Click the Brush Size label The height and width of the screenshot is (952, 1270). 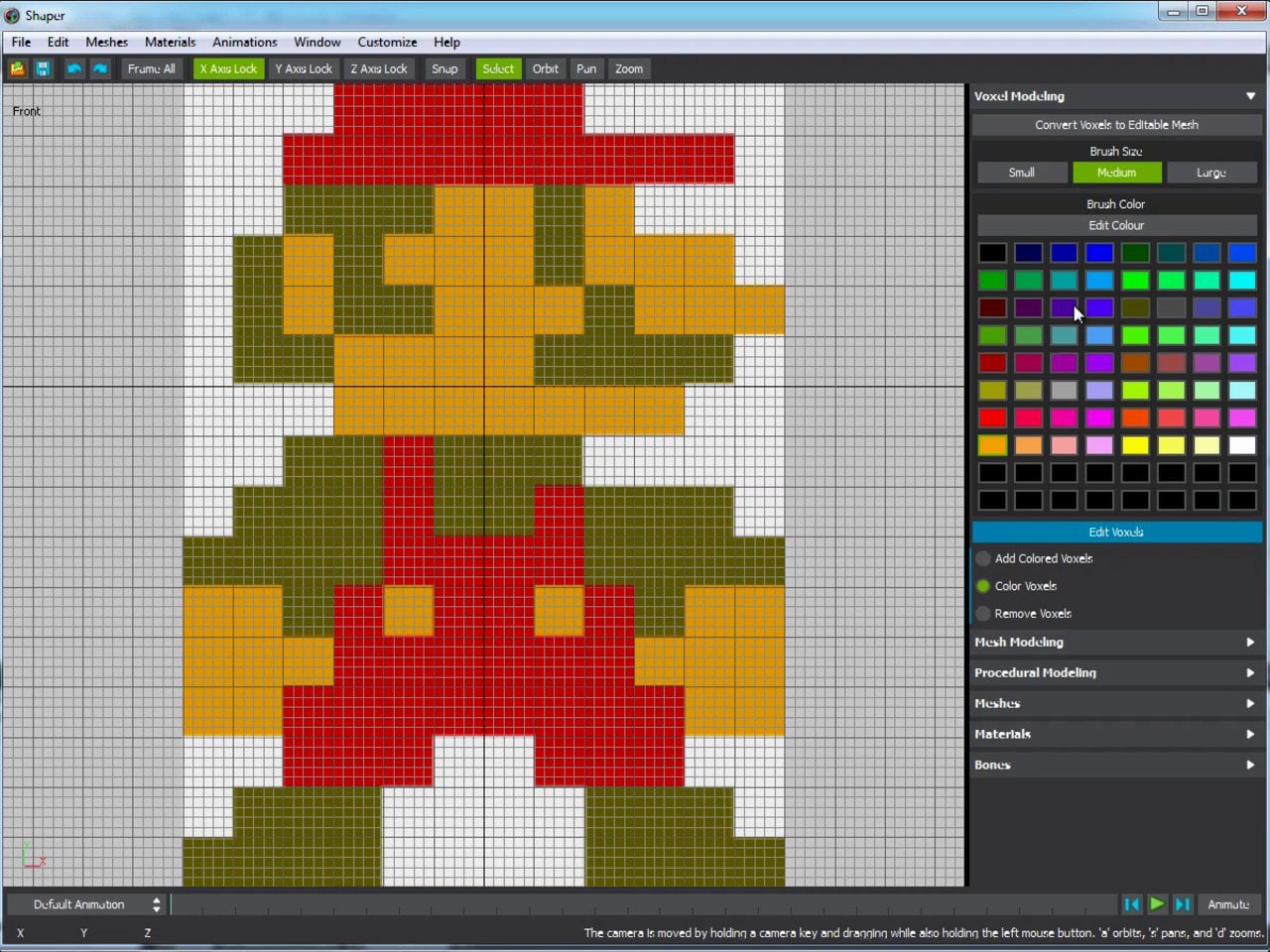coord(1116,152)
